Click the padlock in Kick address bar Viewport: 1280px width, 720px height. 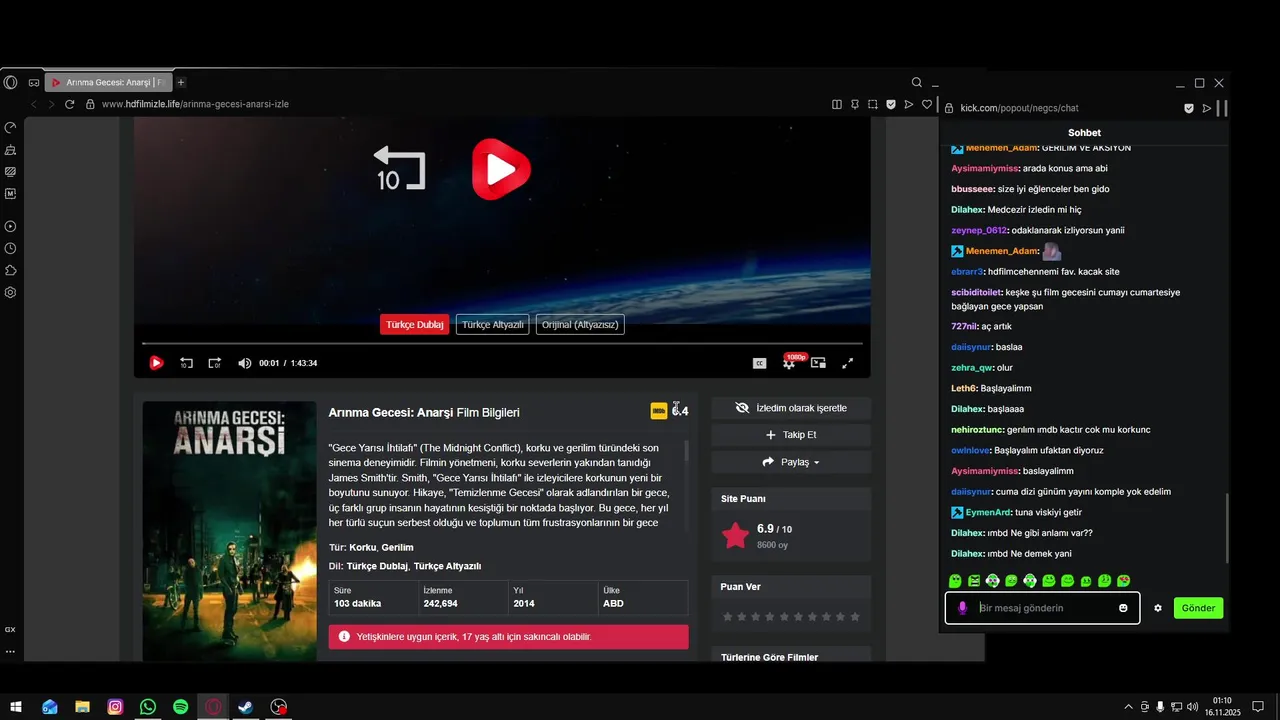click(950, 108)
